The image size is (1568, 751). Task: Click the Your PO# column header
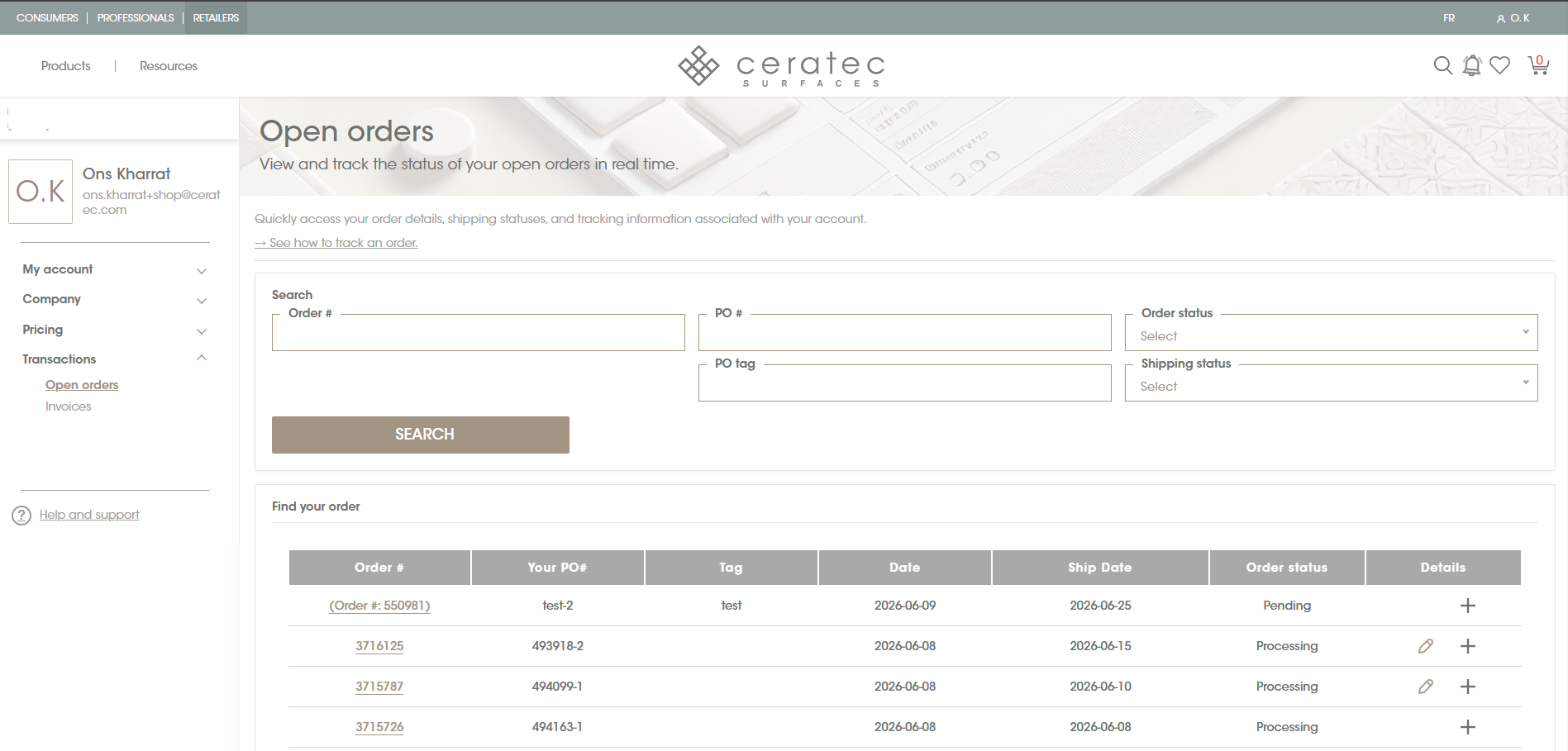[558, 568]
